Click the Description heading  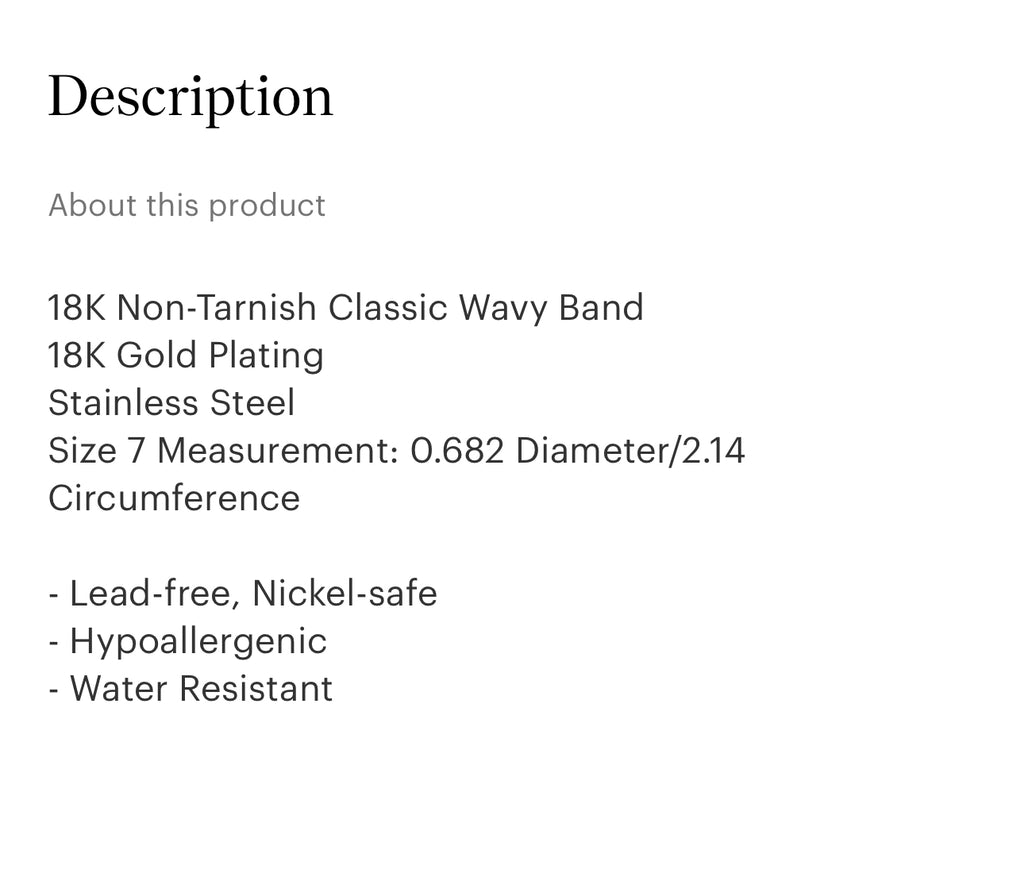tap(190, 98)
